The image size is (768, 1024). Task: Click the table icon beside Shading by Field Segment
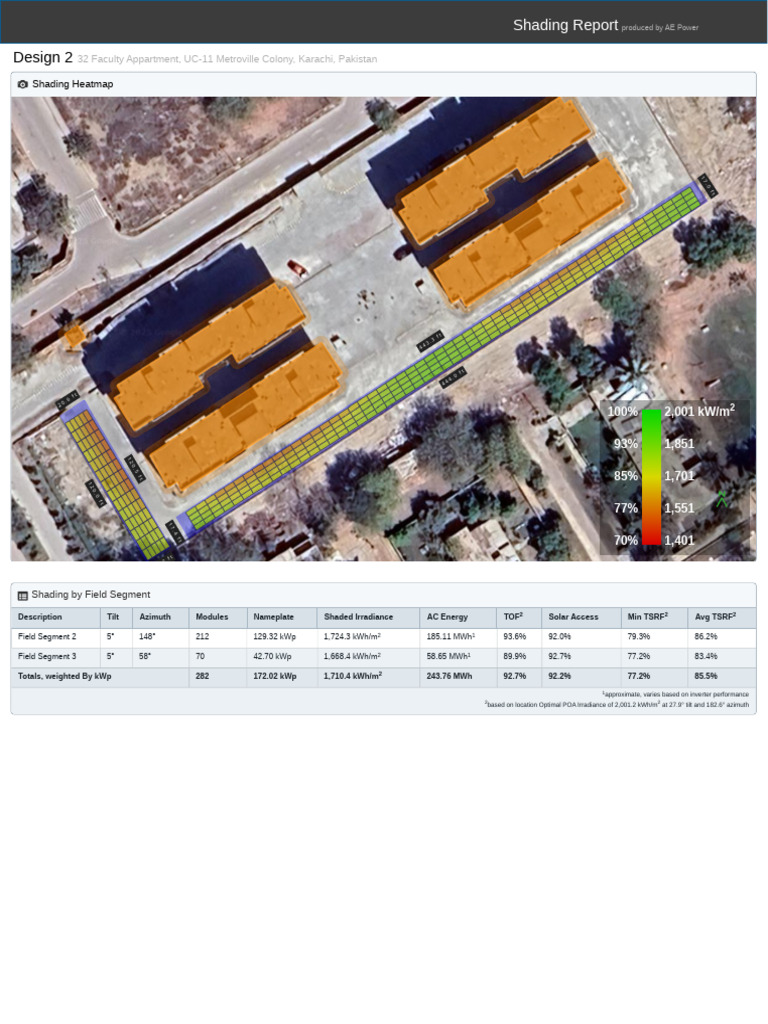coord(23,595)
